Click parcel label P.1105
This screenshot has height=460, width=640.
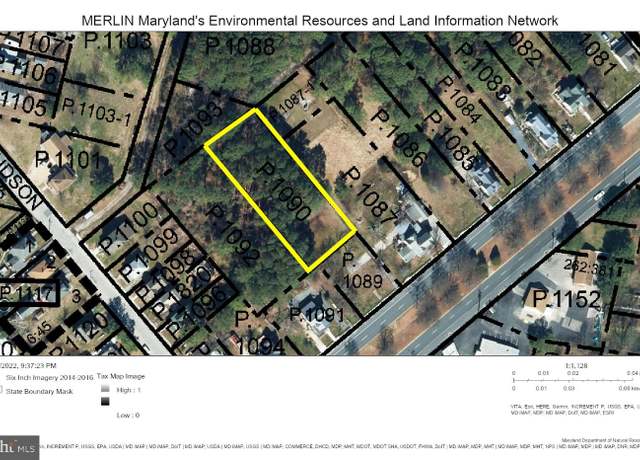pos(24,104)
